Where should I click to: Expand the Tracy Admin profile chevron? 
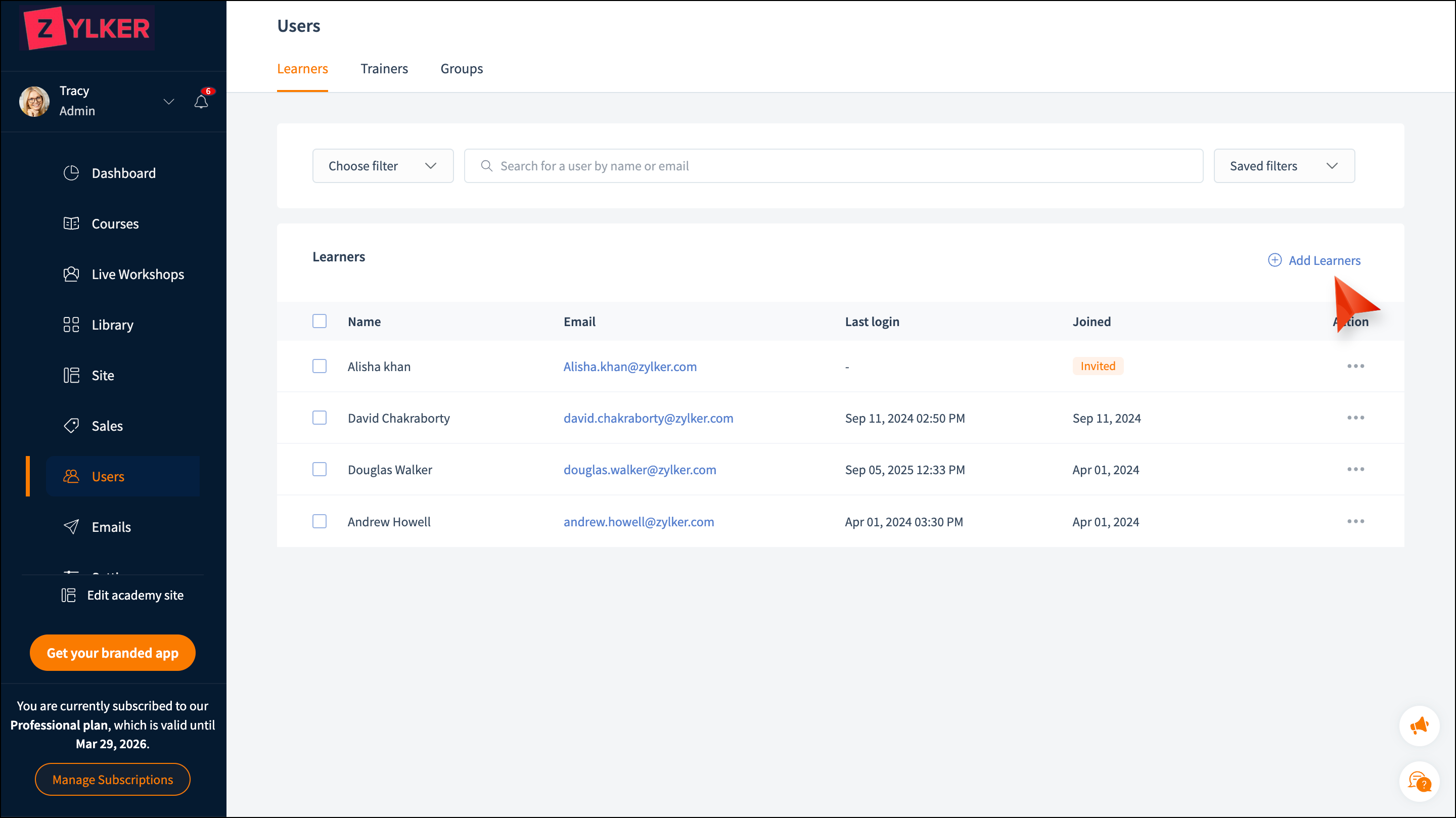(168, 102)
